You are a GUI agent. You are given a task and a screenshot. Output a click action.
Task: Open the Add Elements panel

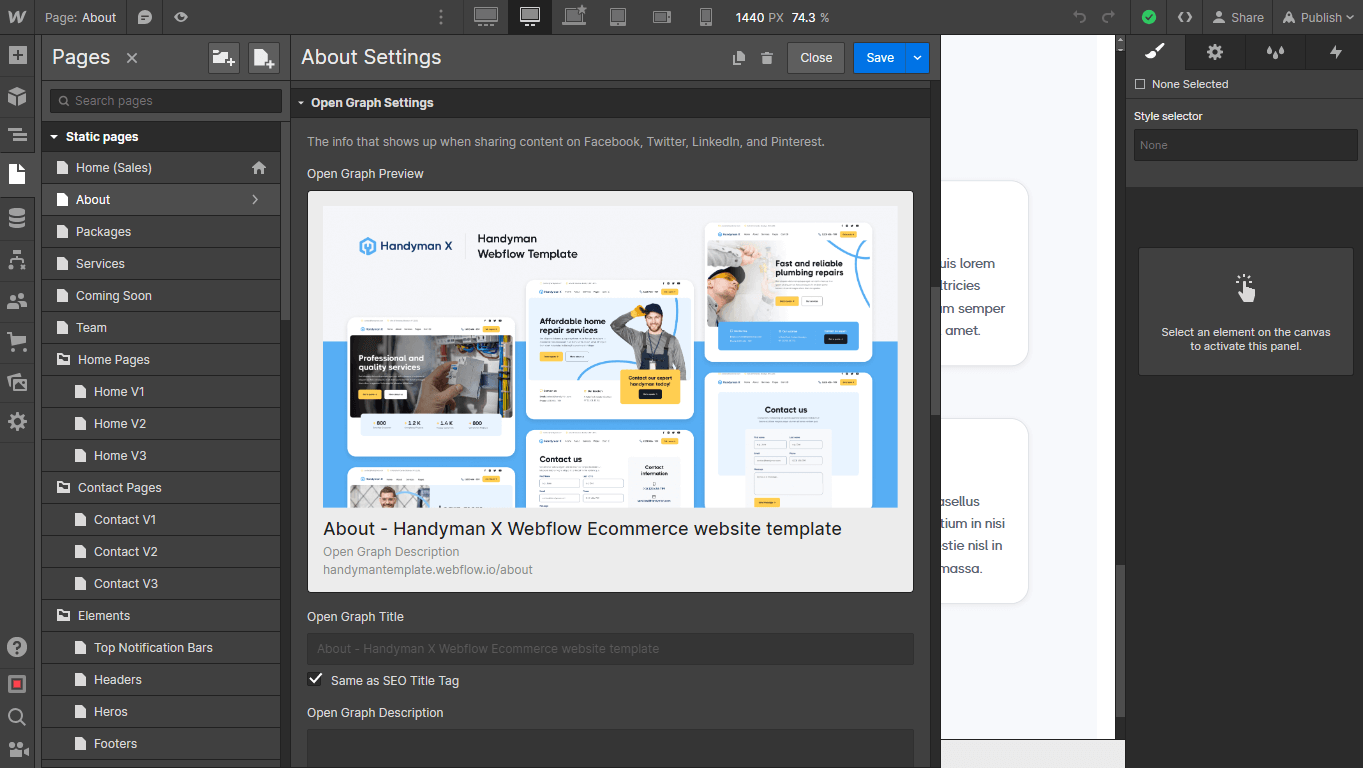tap(17, 55)
